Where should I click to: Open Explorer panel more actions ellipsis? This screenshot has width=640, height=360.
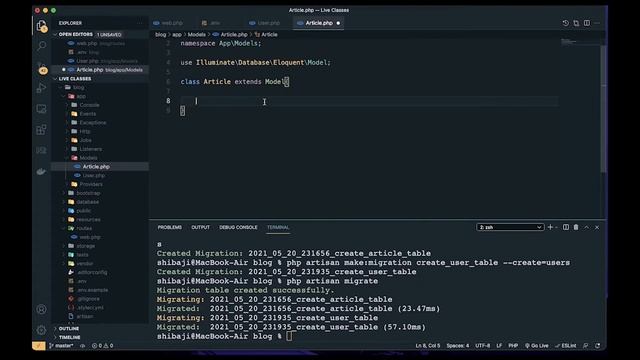(140, 23)
